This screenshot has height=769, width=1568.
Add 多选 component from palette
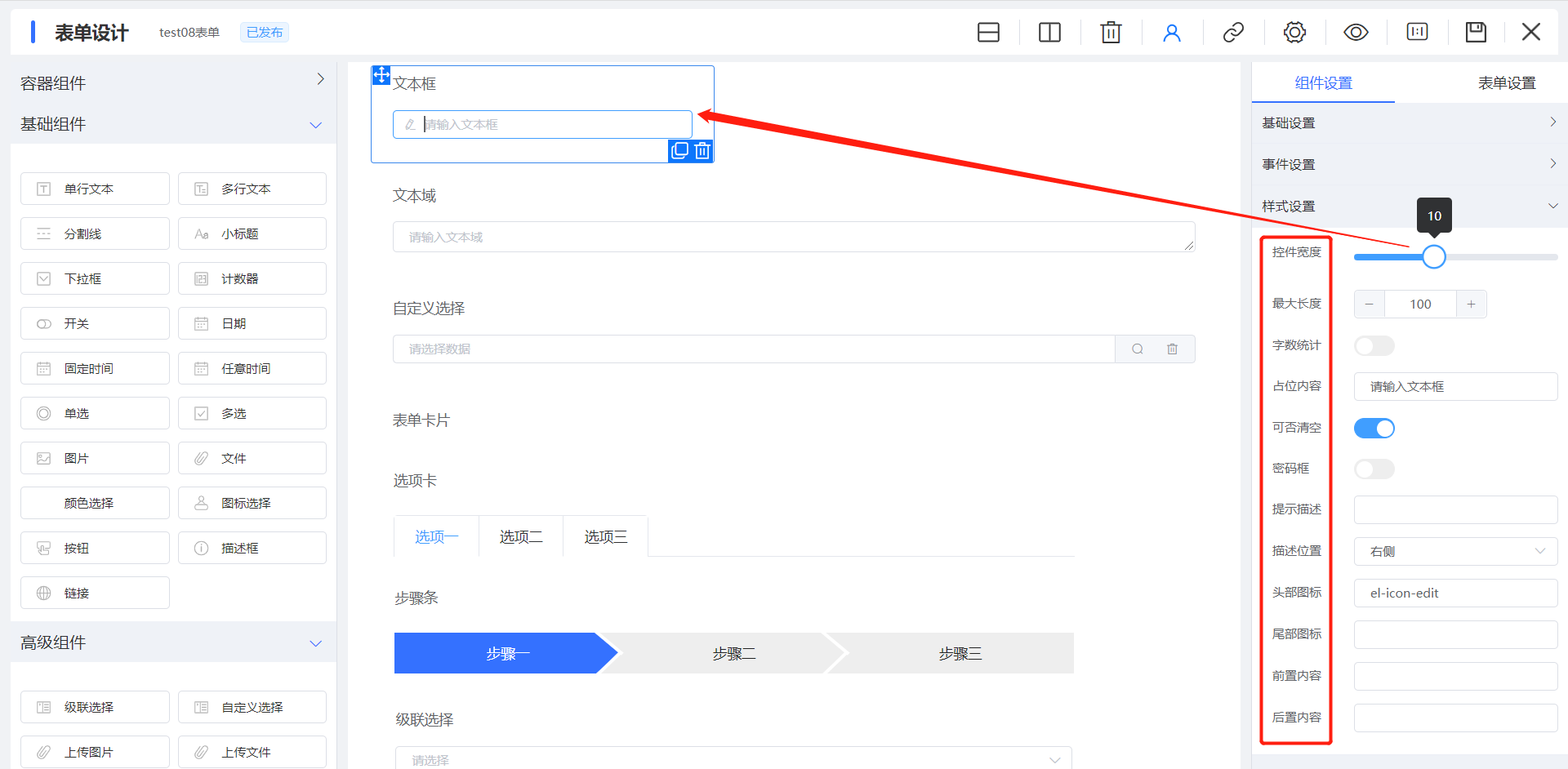point(252,413)
